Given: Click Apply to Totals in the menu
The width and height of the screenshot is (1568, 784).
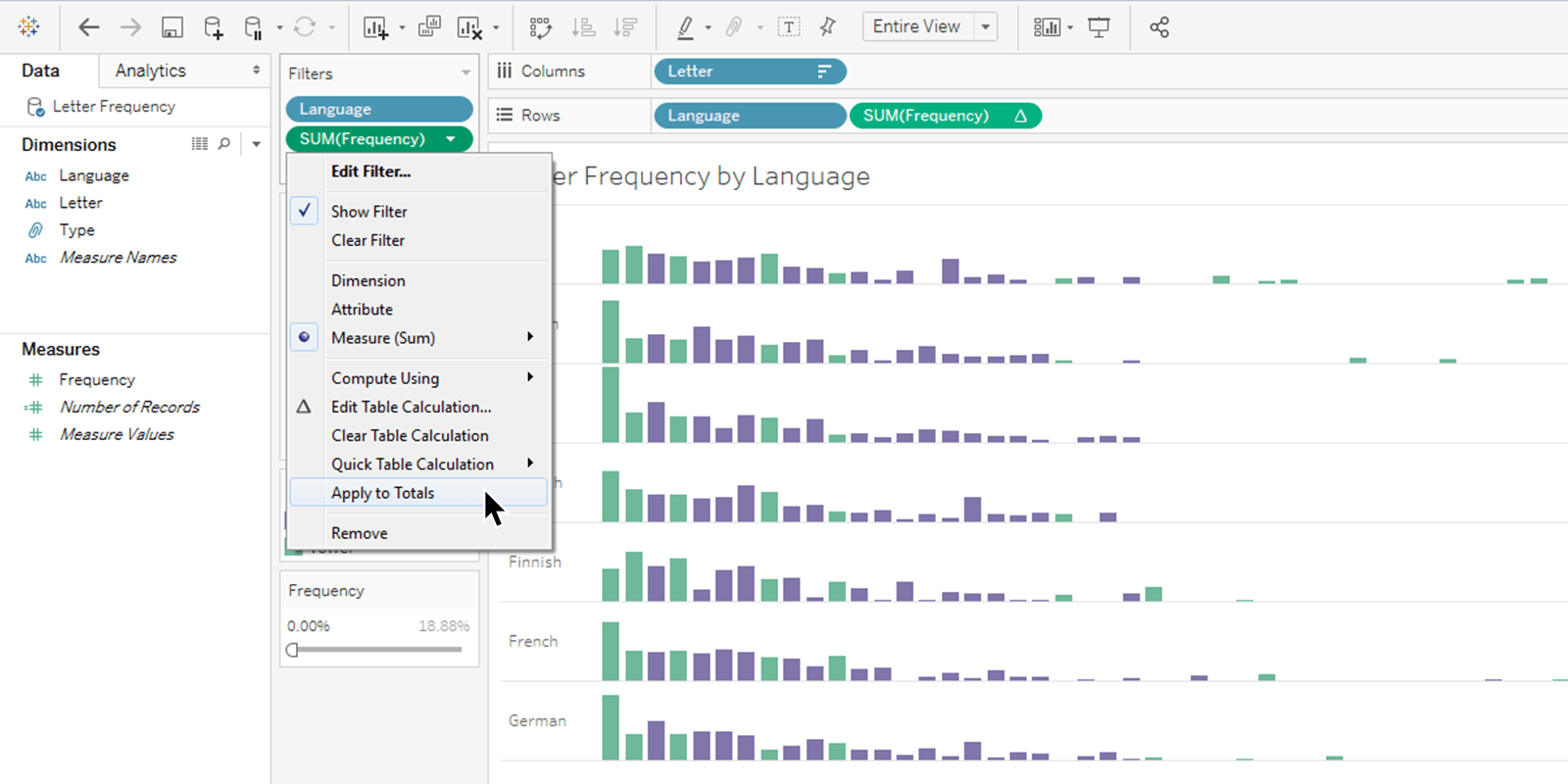Looking at the screenshot, I should [x=418, y=493].
